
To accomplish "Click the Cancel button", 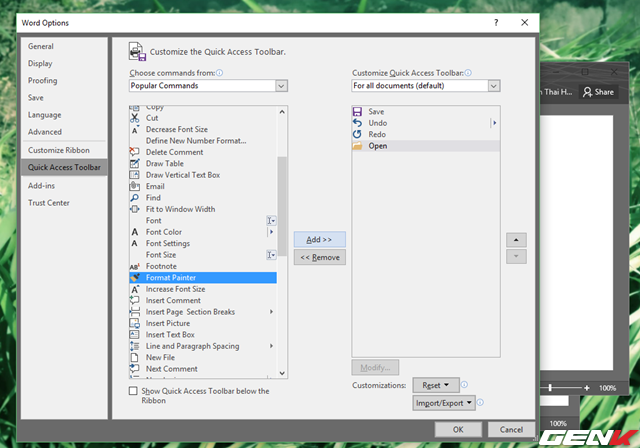I will (x=511, y=430).
